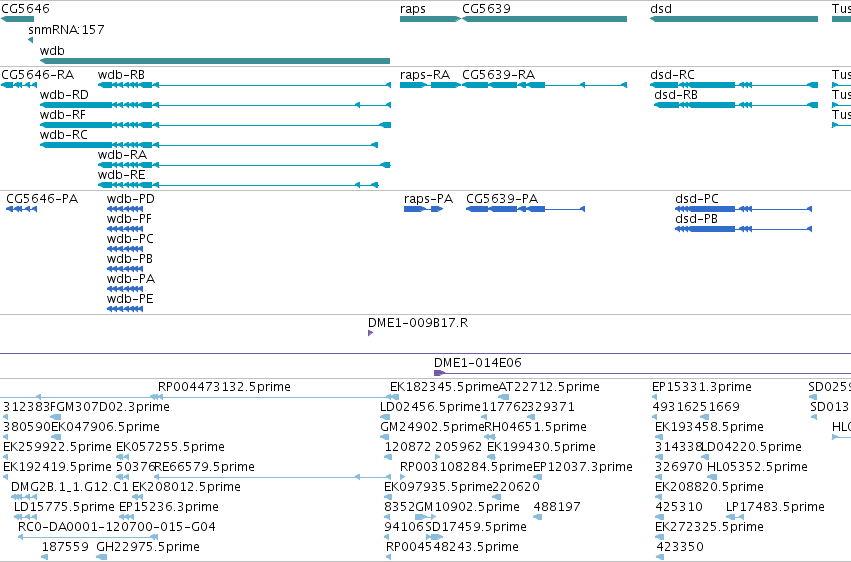Select the RE66579.5prime EST label
851x562 pixels.
205,467
